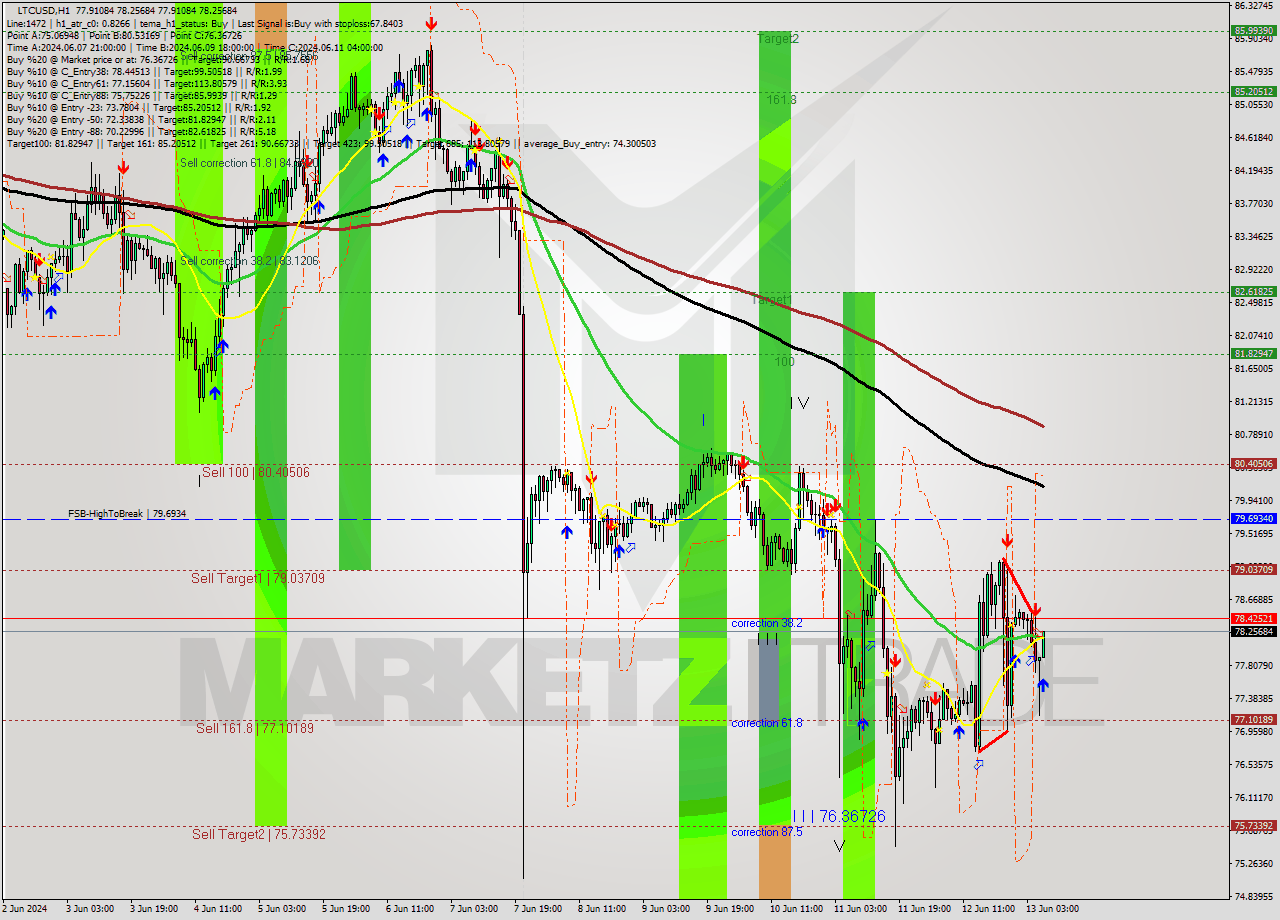The height and width of the screenshot is (920, 1280).
Task: Click the 'correction 38.2' blue label
Action: (766, 623)
